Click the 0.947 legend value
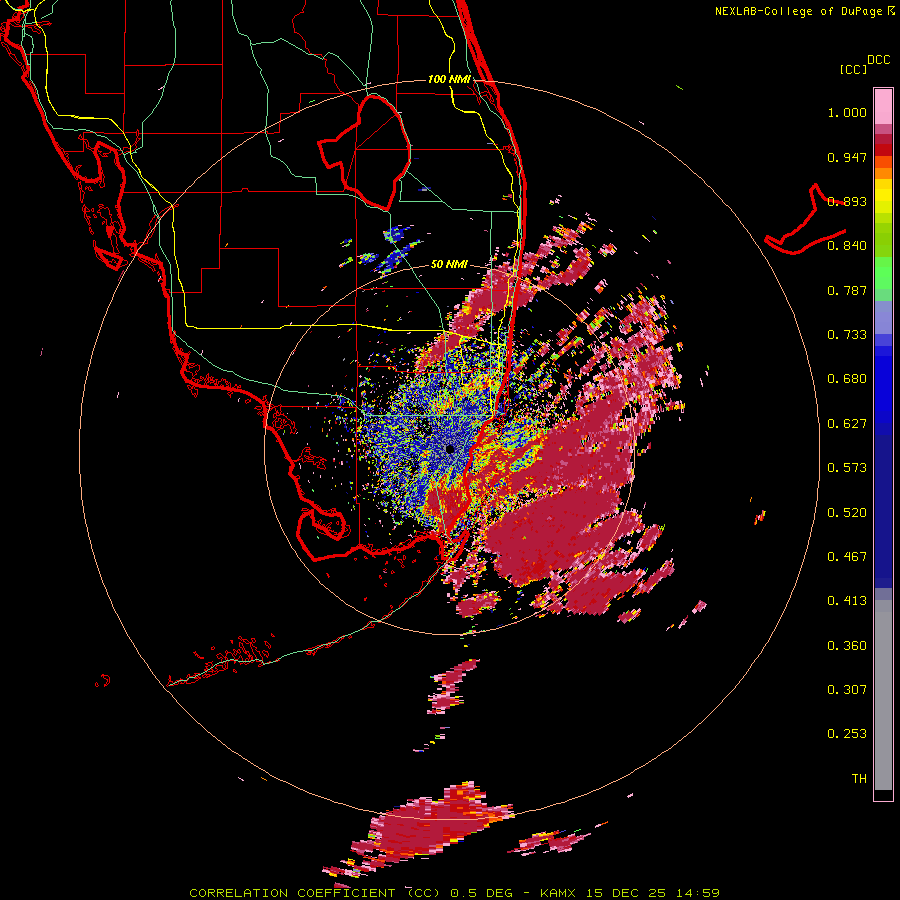900x900 pixels. pos(847,157)
